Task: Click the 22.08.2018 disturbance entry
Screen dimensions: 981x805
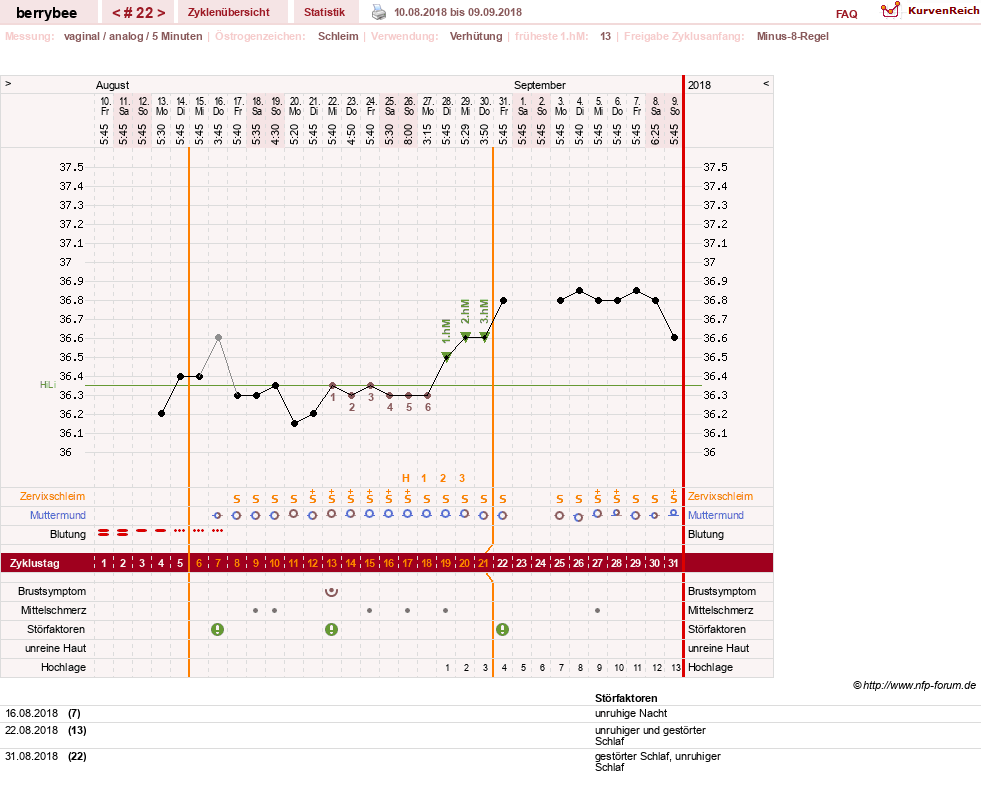Action: [46, 730]
